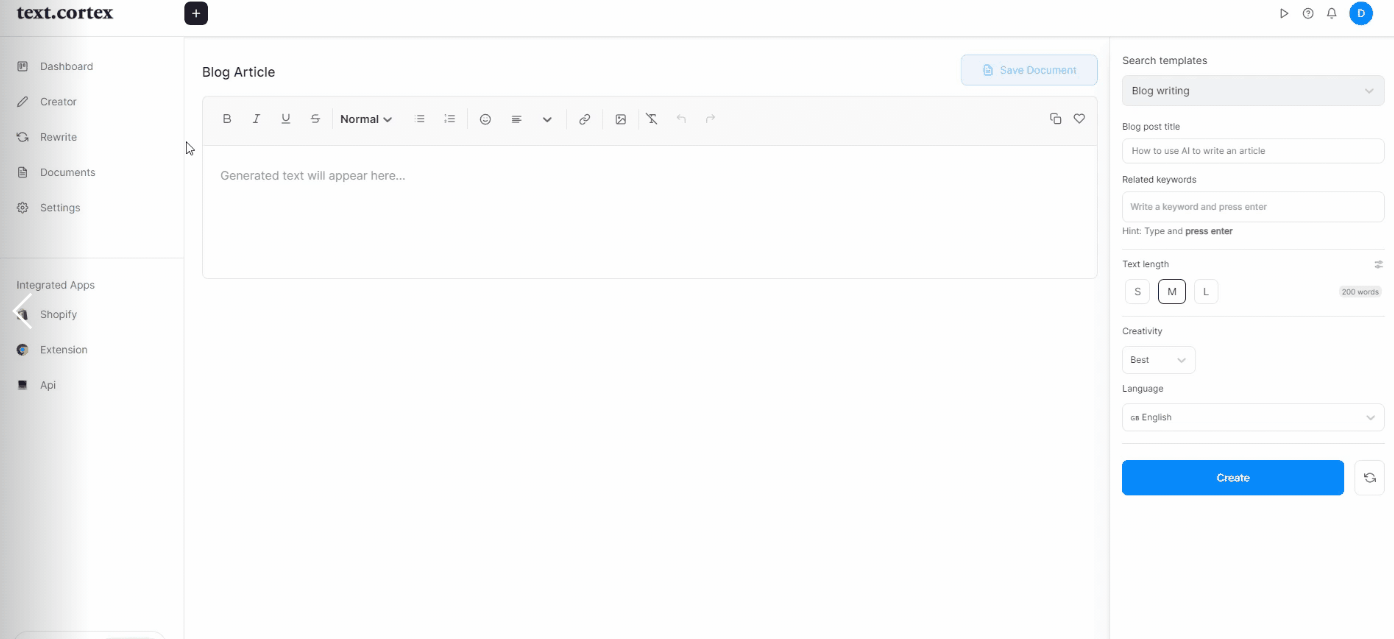The image size is (1394, 639).
Task: Open the Extension integrated app
Action: click(x=63, y=350)
